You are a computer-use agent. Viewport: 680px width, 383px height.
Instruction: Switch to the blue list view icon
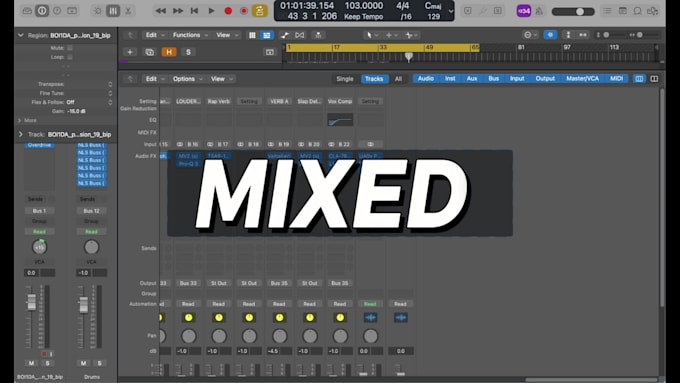click(x=267, y=35)
